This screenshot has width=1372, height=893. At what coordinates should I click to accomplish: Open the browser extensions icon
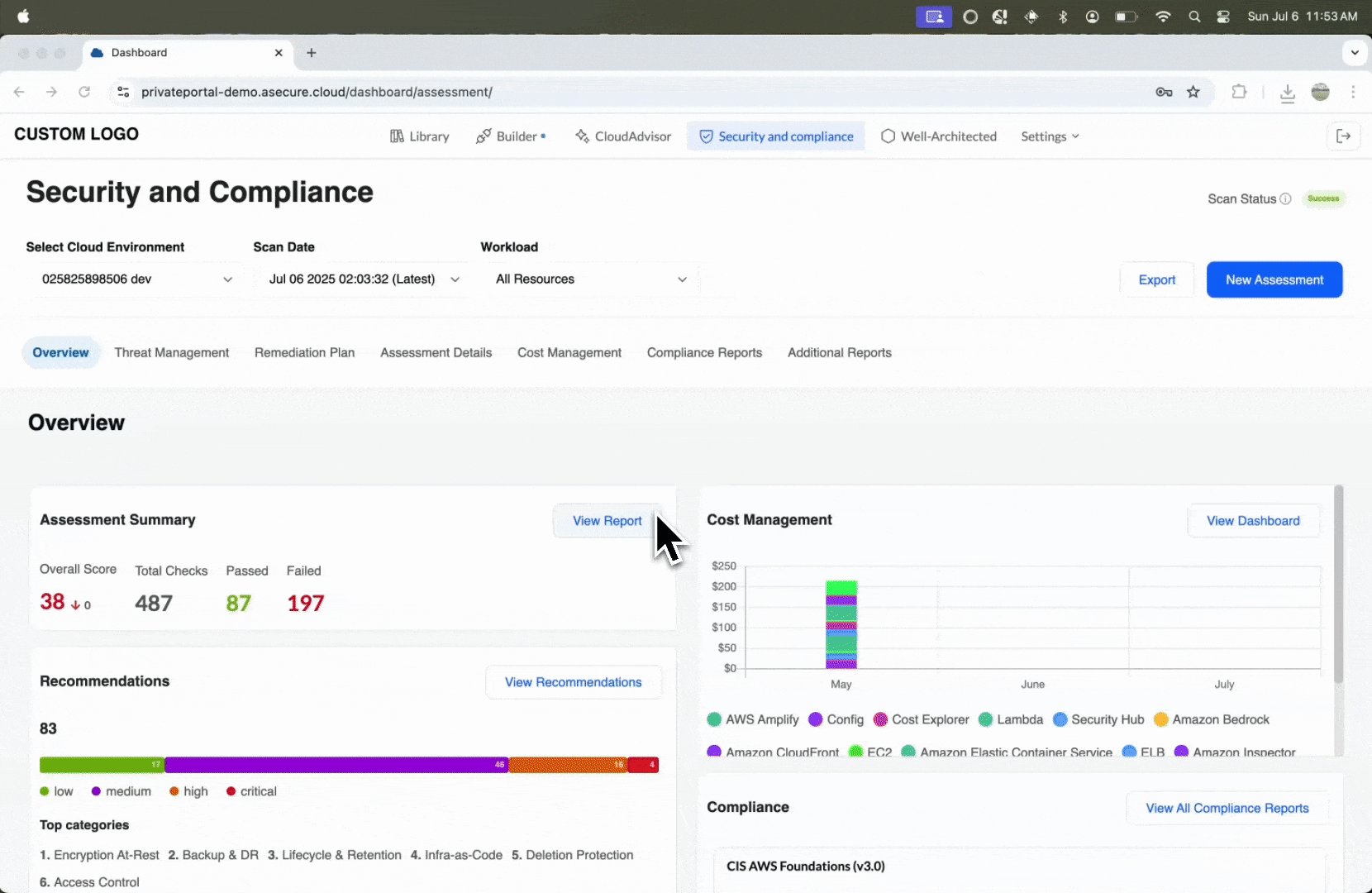(x=1239, y=92)
